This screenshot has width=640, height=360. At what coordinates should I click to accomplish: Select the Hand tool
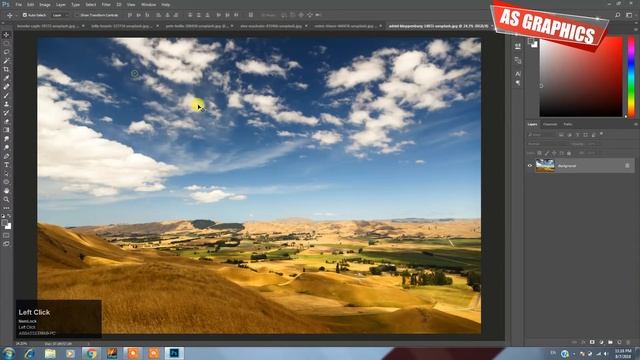tap(6, 191)
